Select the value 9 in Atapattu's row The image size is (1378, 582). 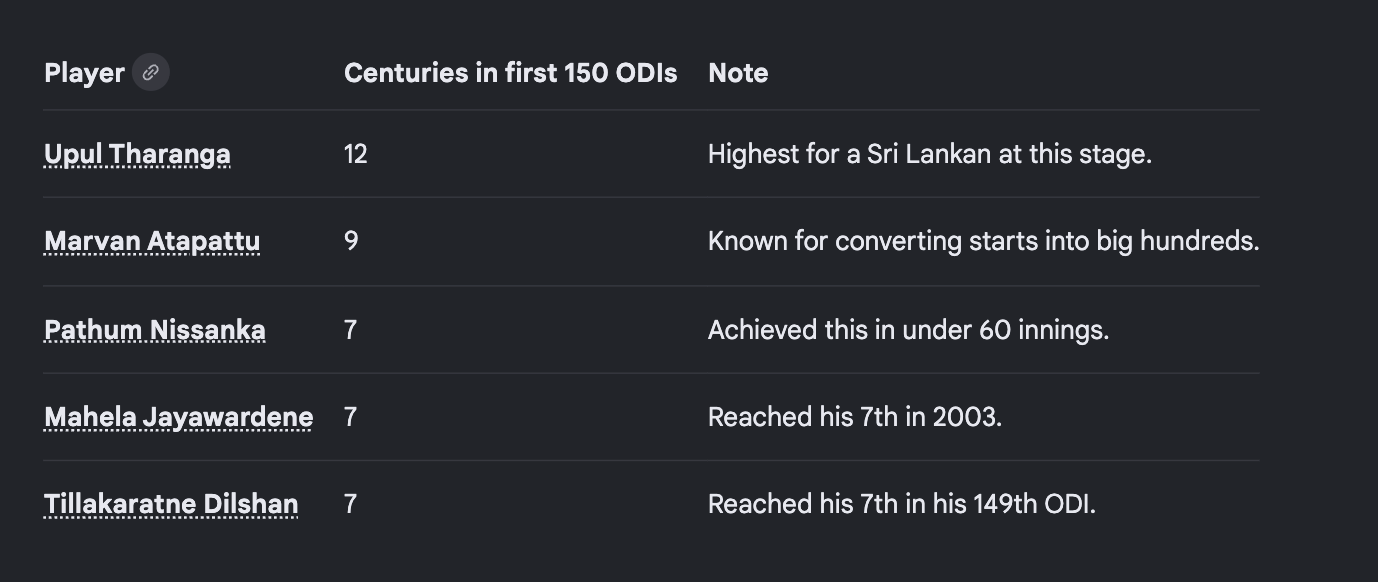pyautogui.click(x=351, y=241)
